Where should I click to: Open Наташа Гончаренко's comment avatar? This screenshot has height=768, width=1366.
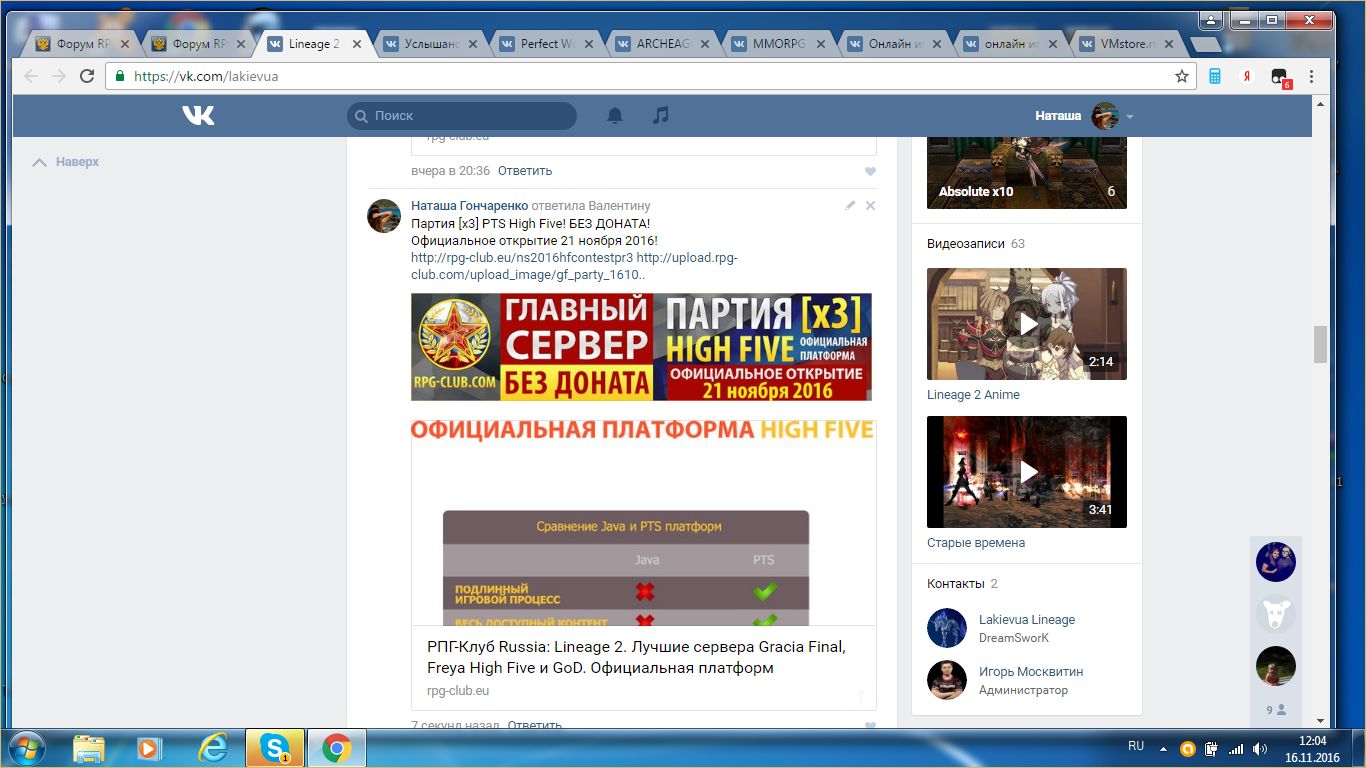384,216
